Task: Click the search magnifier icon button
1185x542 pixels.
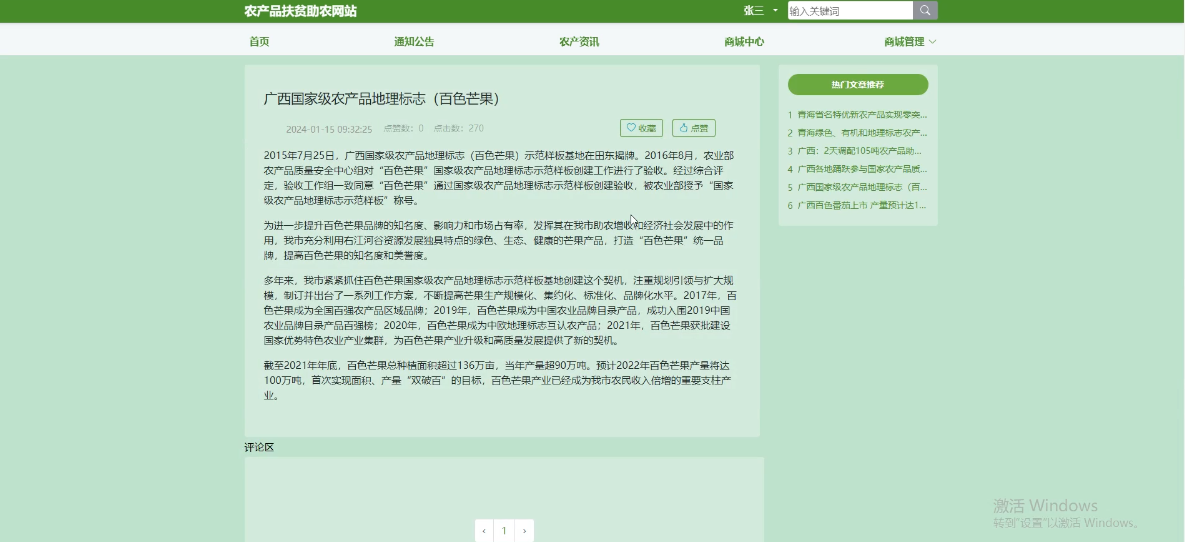Action: click(x=925, y=11)
